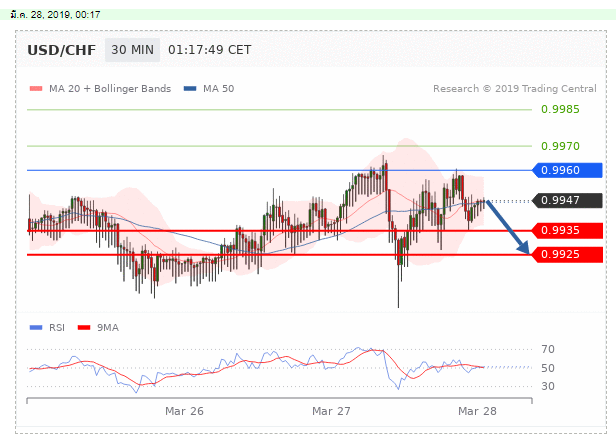This screenshot has height=442, width=616.
Task: Click the red 0.9925 support price tag
Action: tap(567, 255)
